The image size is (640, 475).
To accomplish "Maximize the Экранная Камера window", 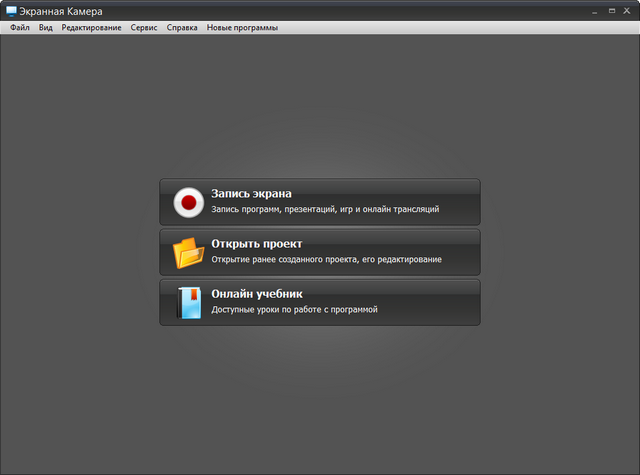I will point(611,10).
